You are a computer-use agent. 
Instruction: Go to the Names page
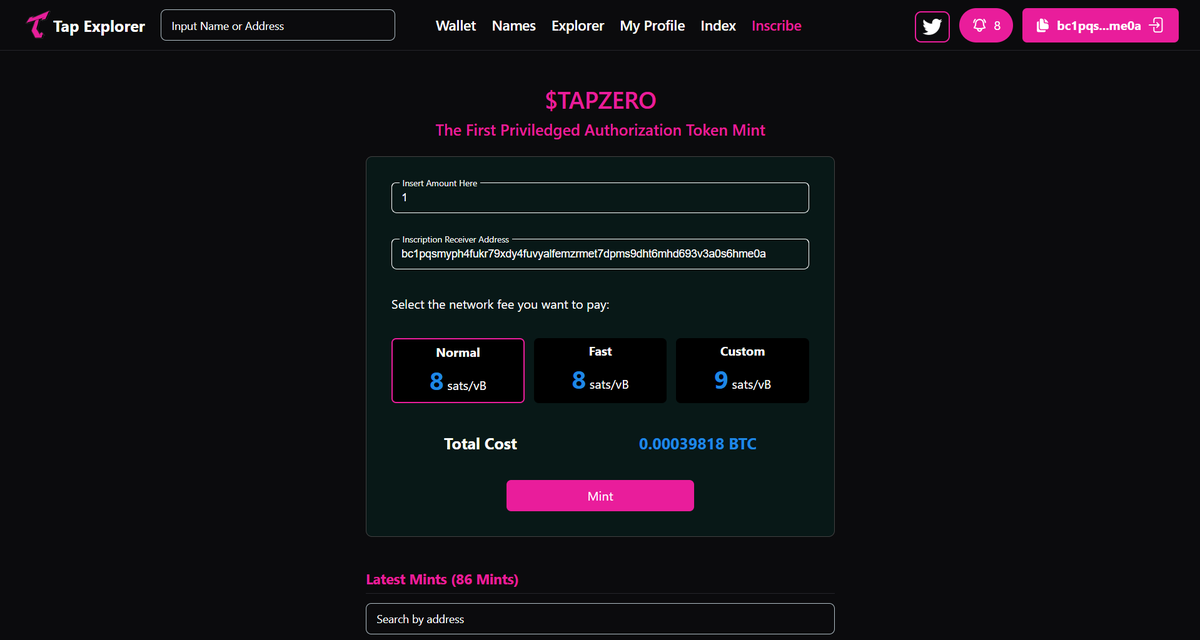(514, 26)
